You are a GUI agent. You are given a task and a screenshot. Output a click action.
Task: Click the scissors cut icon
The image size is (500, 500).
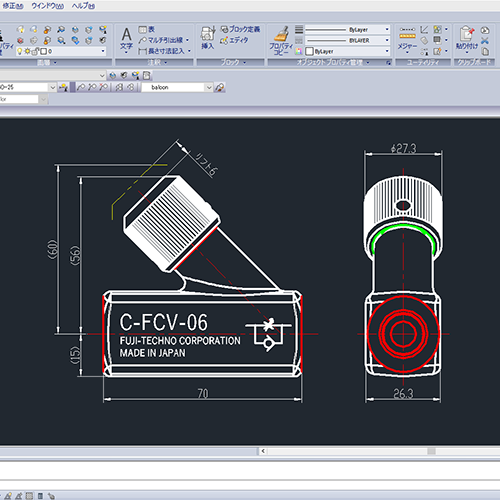(485, 41)
